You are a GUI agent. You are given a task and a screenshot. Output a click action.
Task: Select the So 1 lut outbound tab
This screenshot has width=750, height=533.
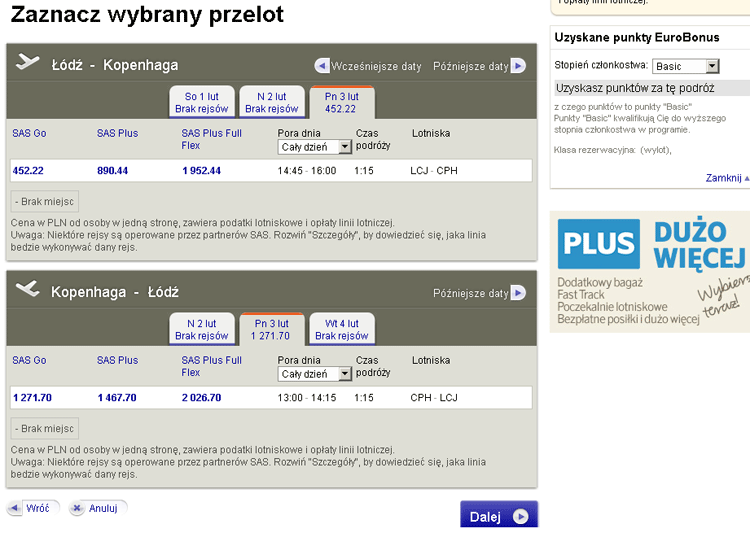click(x=201, y=102)
